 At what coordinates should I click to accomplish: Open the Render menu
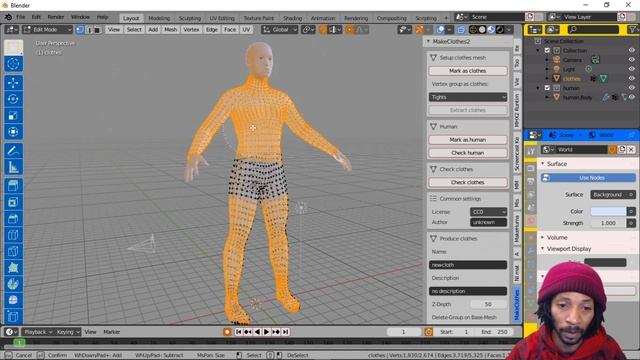click(x=56, y=17)
